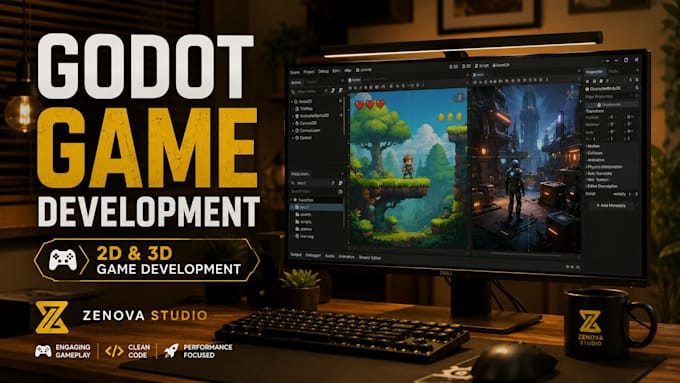Click the TileMap node icon in scene tree

pos(296,109)
